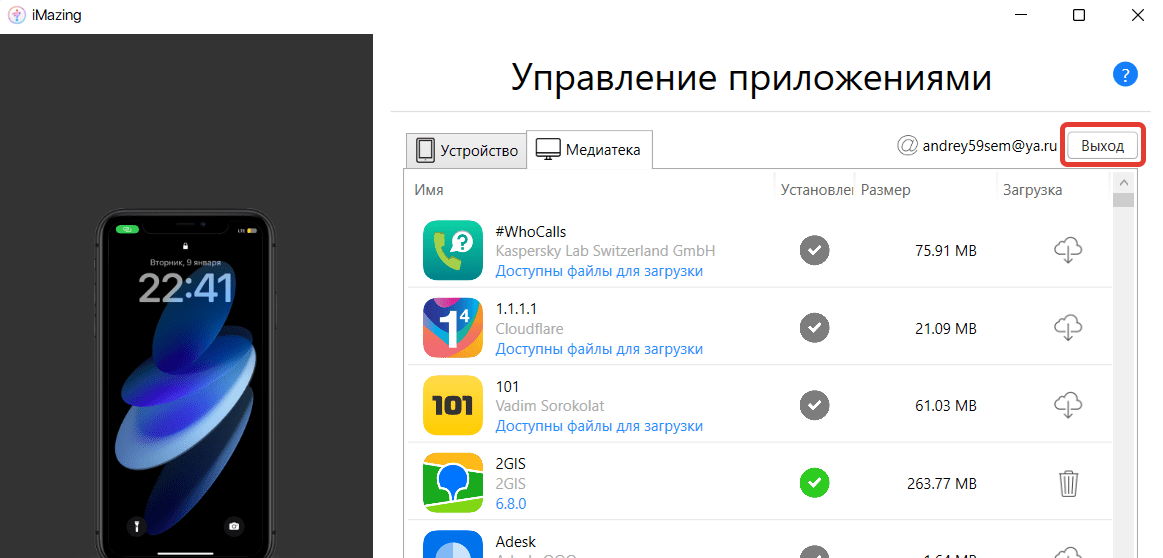Click the 75.91 MB size value
1163x558 pixels.
(x=946, y=251)
